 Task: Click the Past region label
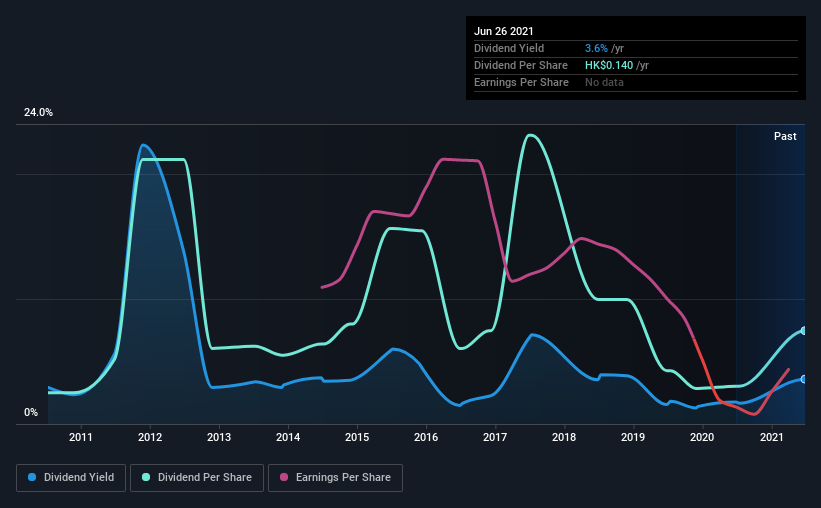pyautogui.click(x=785, y=136)
